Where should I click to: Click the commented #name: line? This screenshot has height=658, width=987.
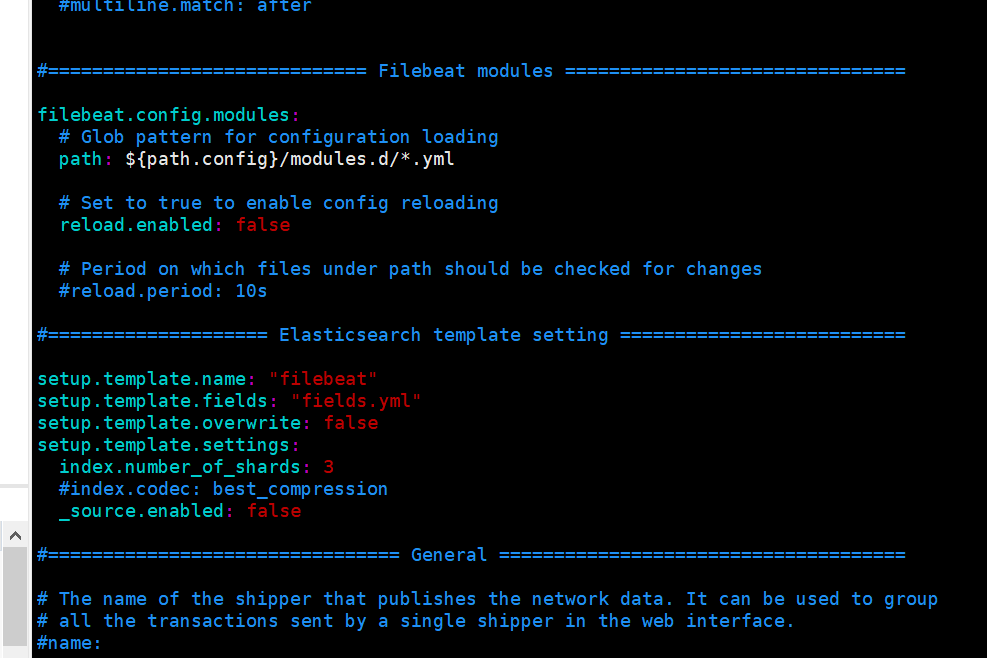[x=69, y=643]
